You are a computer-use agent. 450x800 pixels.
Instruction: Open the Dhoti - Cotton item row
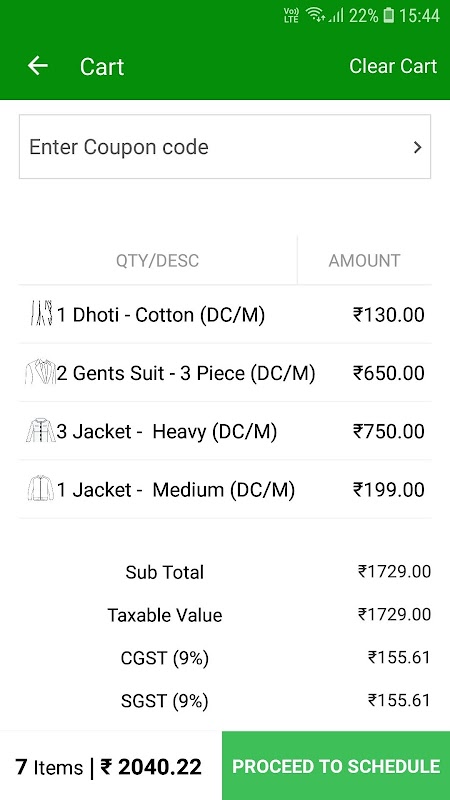(225, 314)
